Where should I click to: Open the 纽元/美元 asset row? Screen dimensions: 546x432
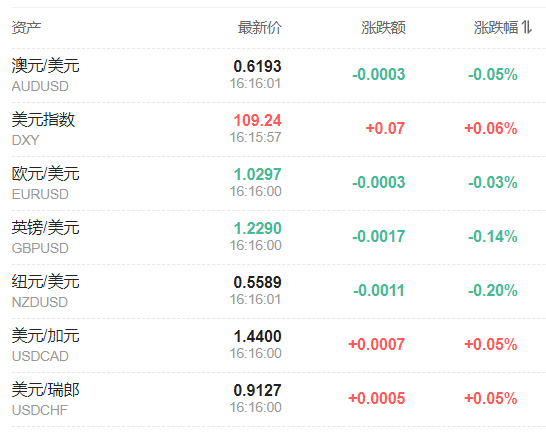279,291
